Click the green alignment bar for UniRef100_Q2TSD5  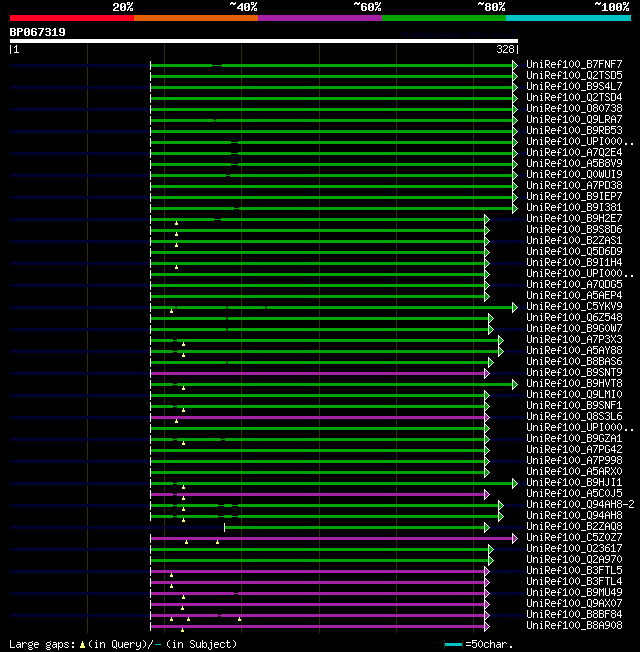click(x=331, y=77)
